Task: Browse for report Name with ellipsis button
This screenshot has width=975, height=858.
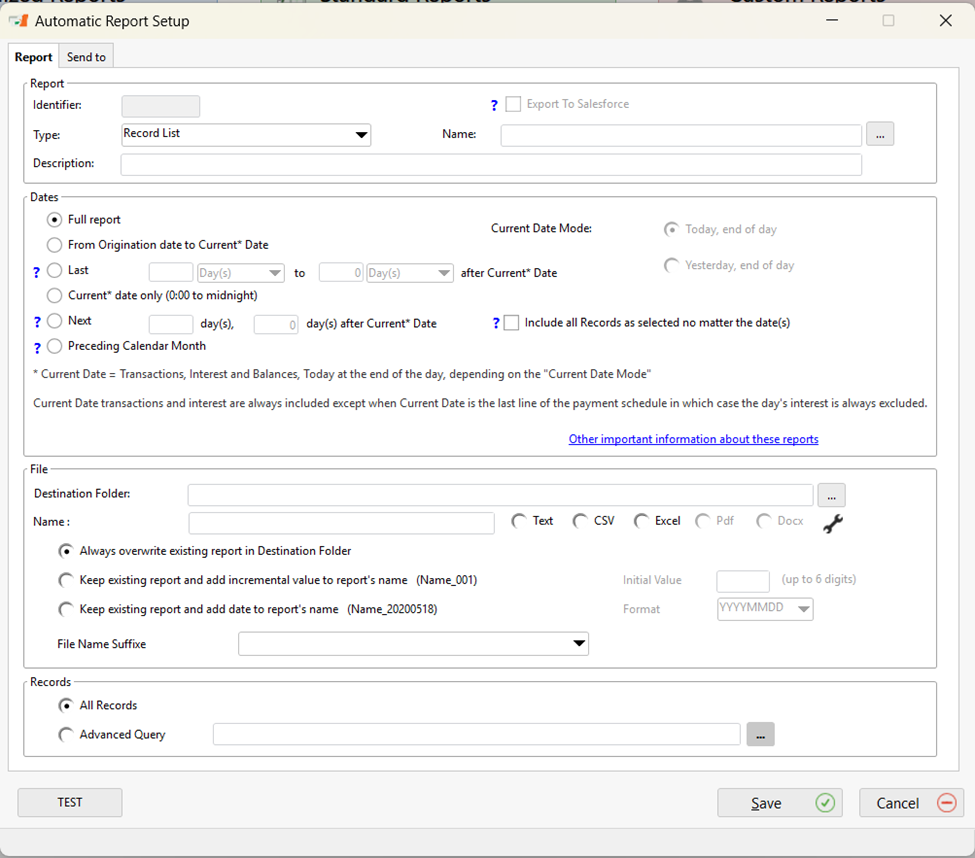Action: tap(879, 134)
